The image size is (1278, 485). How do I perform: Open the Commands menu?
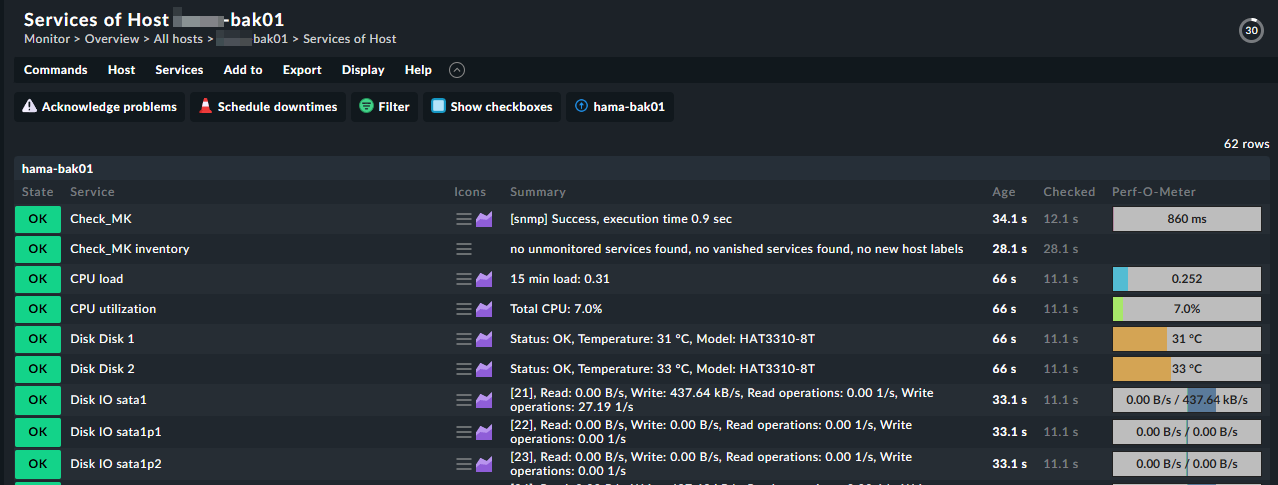point(56,70)
